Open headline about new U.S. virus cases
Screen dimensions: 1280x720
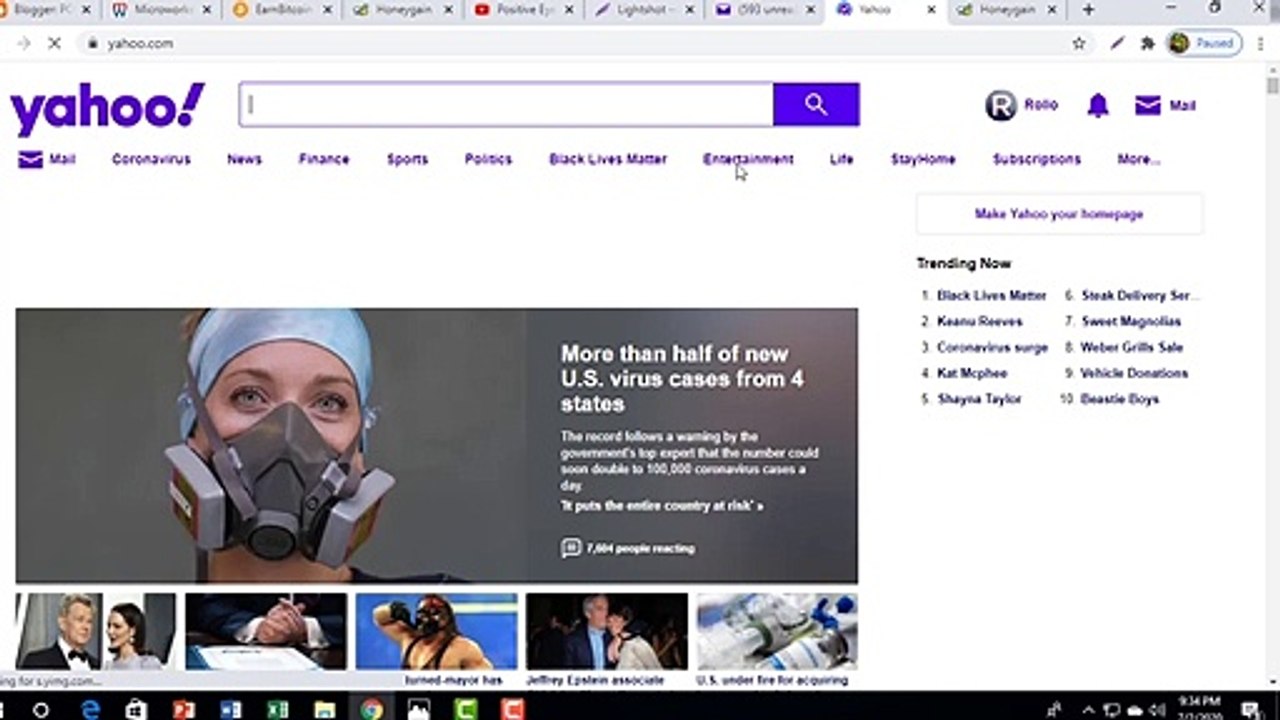[x=682, y=379]
